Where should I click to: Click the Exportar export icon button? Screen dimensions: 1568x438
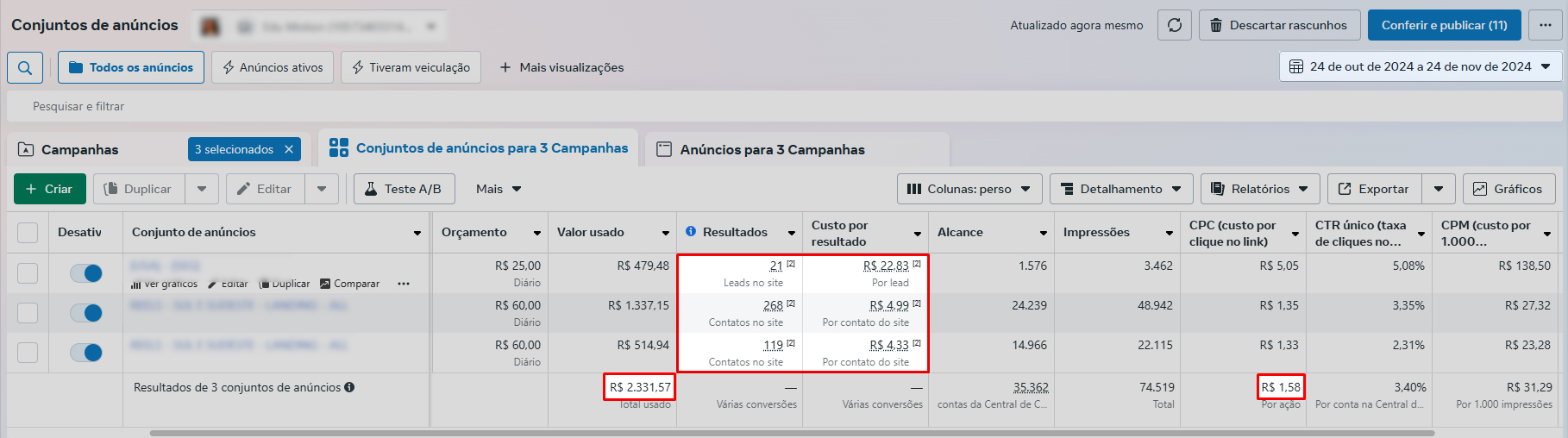1373,189
